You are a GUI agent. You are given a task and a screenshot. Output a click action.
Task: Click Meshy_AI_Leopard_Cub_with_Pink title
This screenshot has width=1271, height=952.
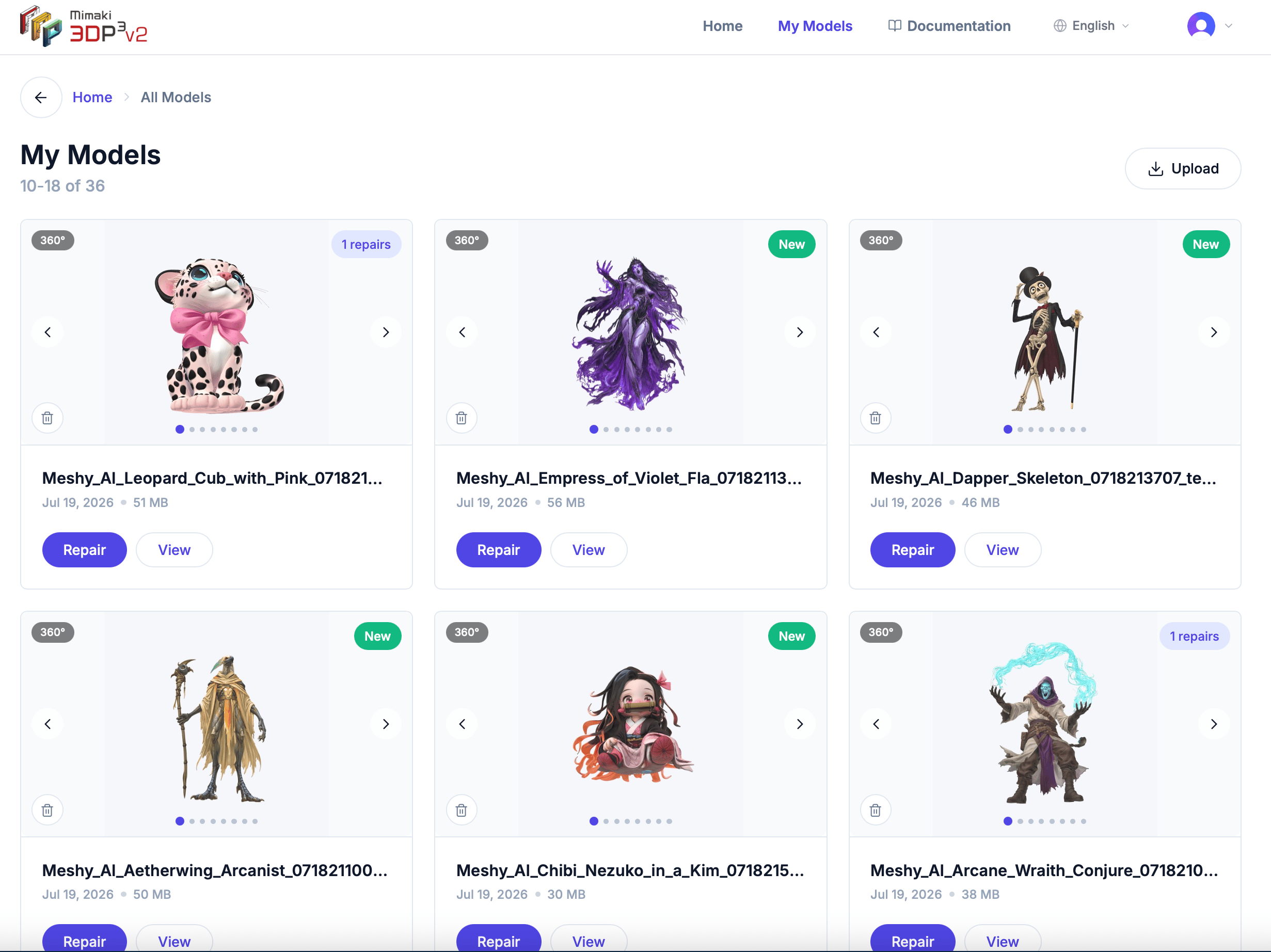(x=212, y=478)
